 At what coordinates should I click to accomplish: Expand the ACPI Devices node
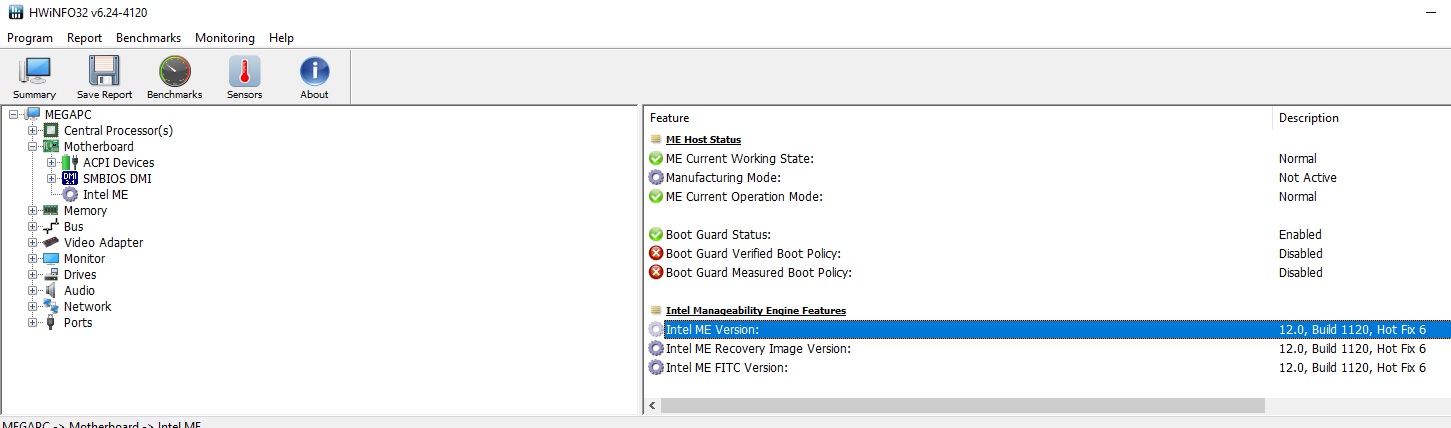pos(52,163)
